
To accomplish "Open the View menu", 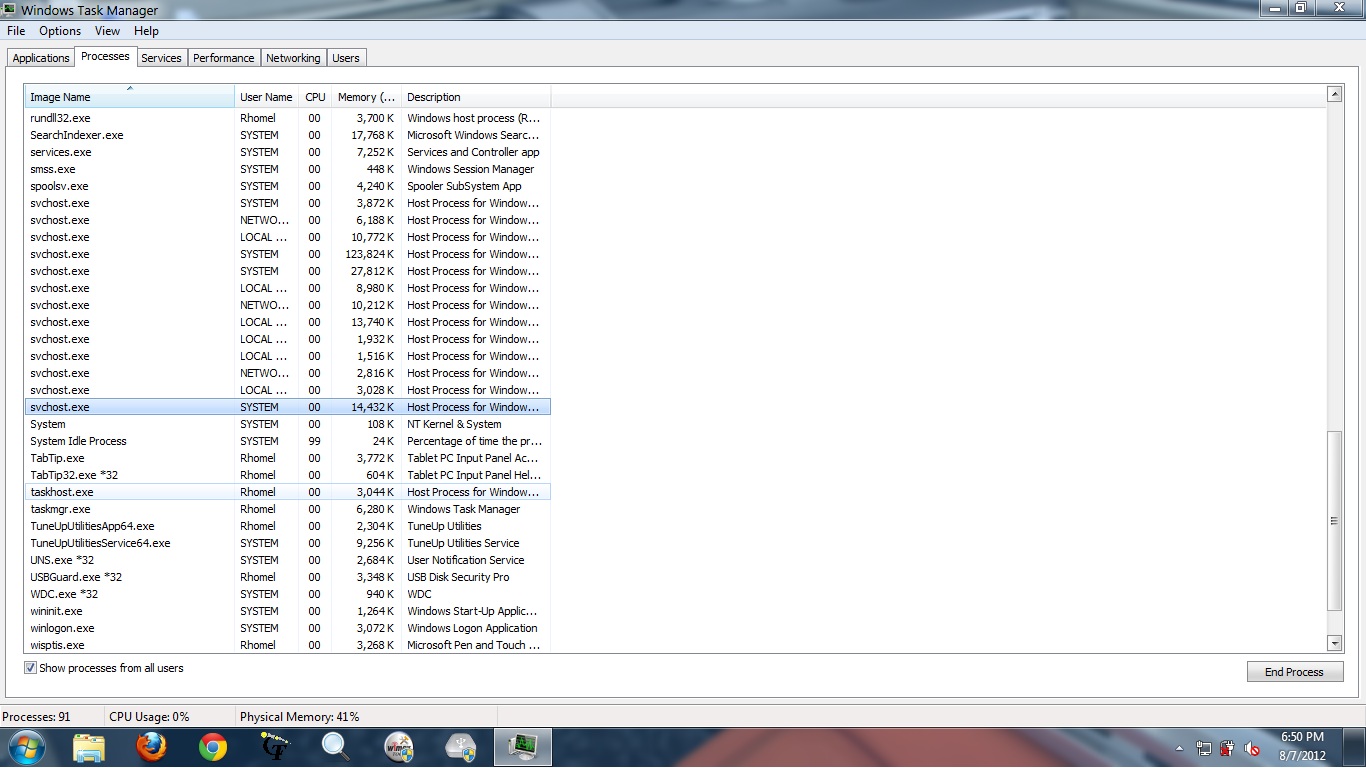I will pyautogui.click(x=107, y=31).
